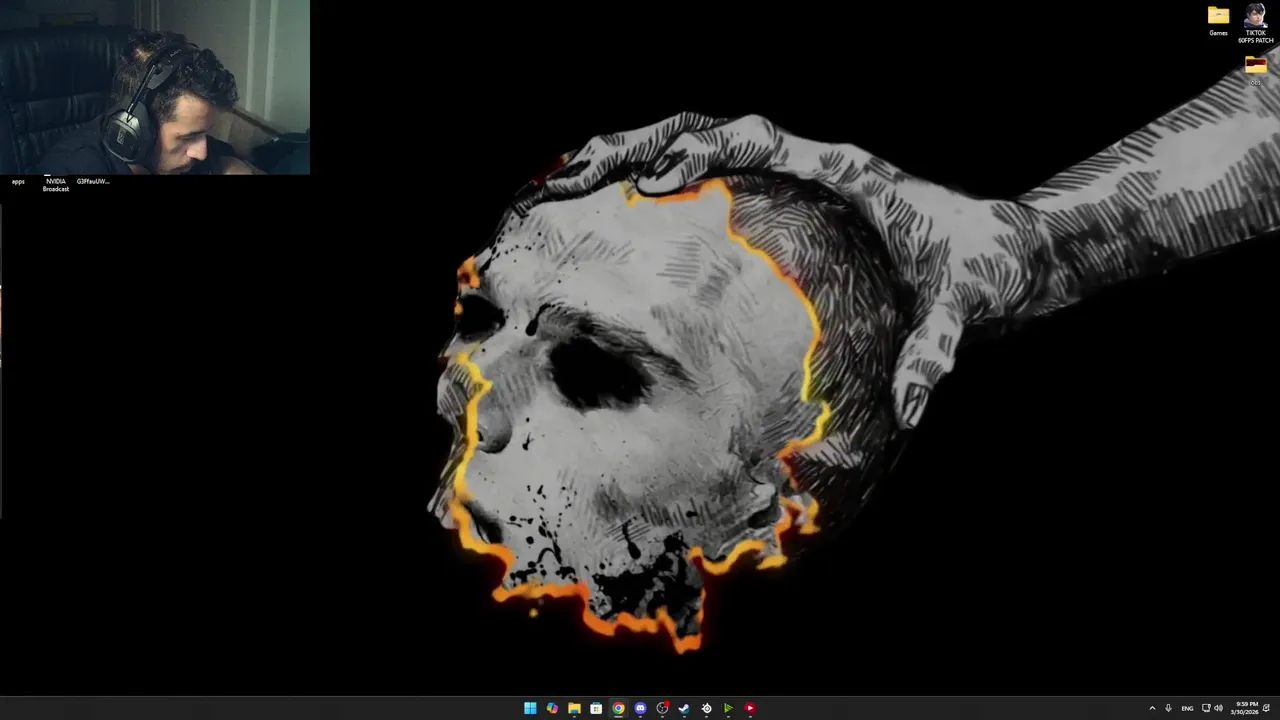
Task: Open the ENG language switcher
Action: 1187,708
